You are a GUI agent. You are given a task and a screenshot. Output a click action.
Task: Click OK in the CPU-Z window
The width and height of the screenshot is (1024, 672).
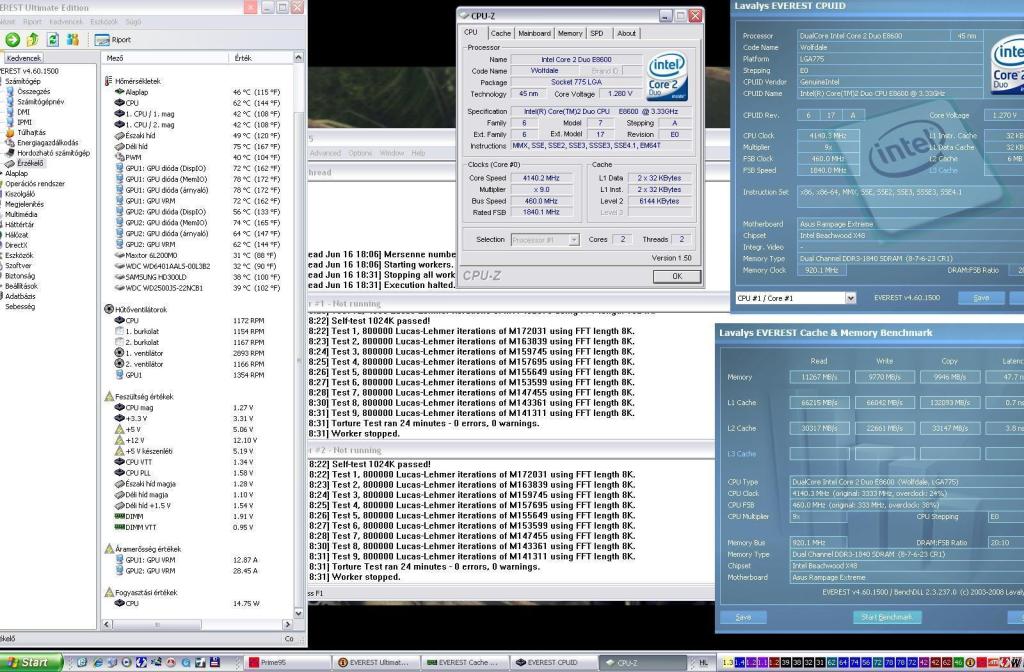tap(677, 276)
